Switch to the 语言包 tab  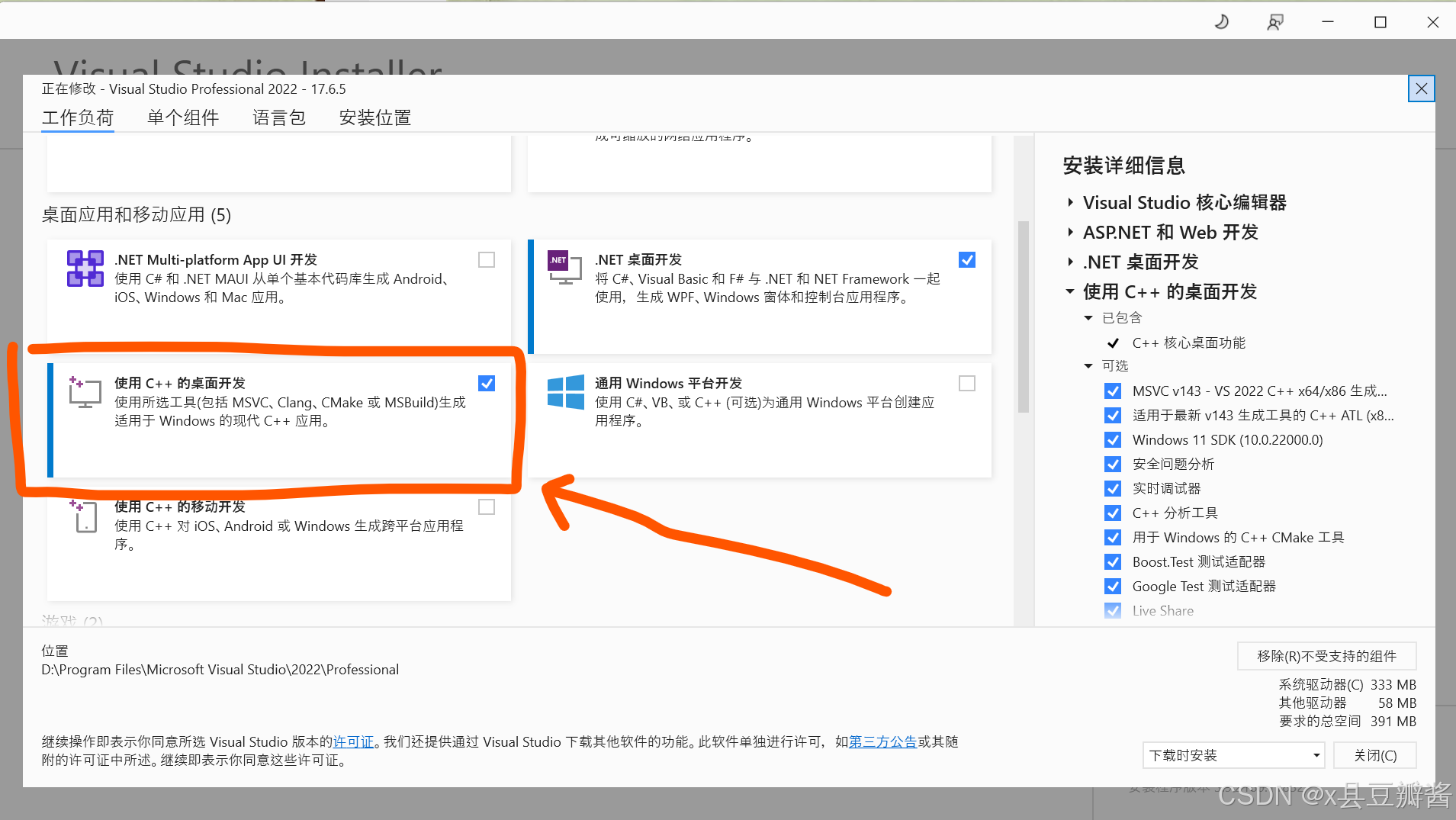[279, 118]
